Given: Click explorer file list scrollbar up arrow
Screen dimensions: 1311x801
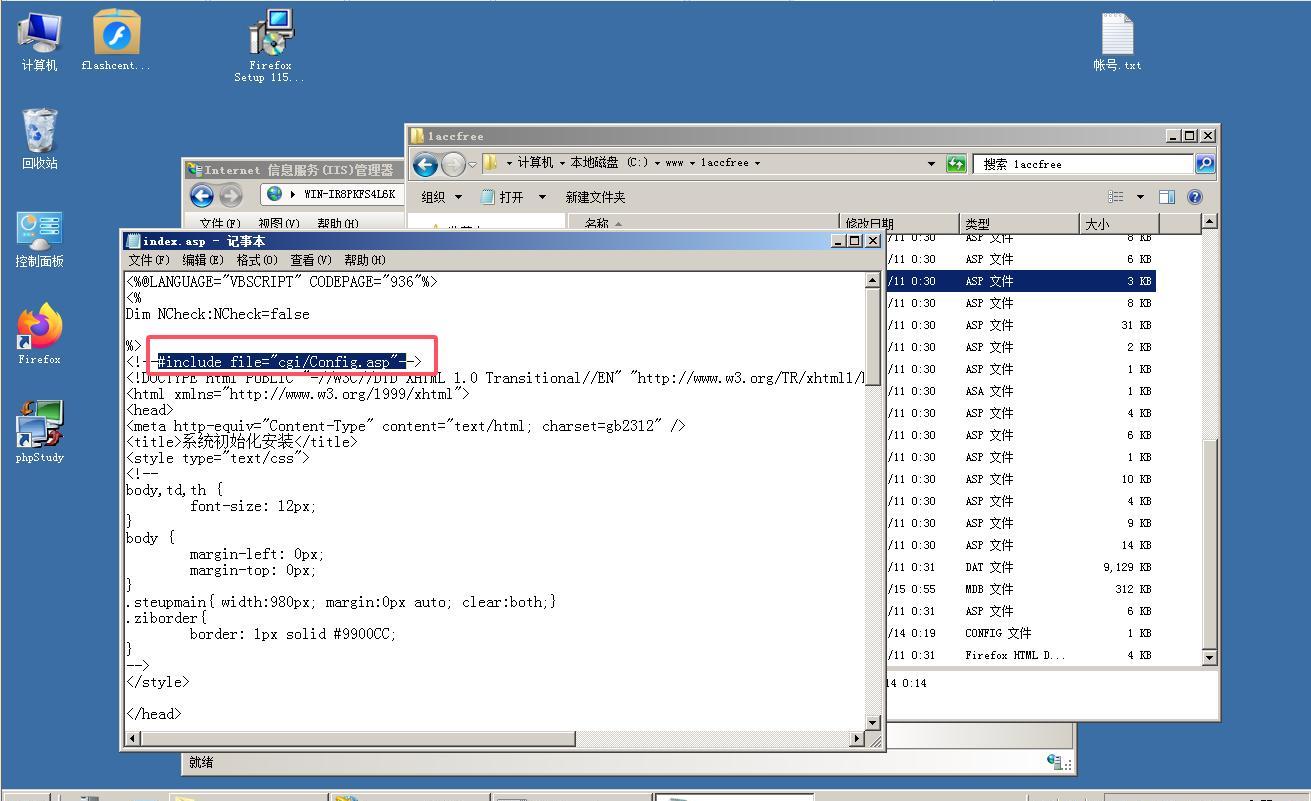Looking at the screenshot, I should click(x=1209, y=221).
